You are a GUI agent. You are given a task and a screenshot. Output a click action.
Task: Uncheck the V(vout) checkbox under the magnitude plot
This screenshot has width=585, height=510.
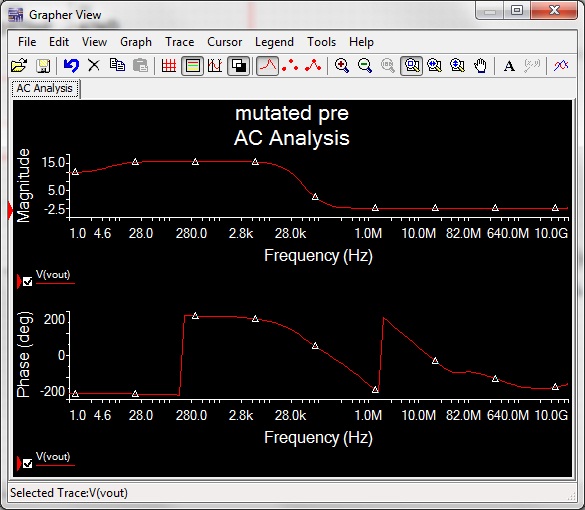[x=28, y=282]
